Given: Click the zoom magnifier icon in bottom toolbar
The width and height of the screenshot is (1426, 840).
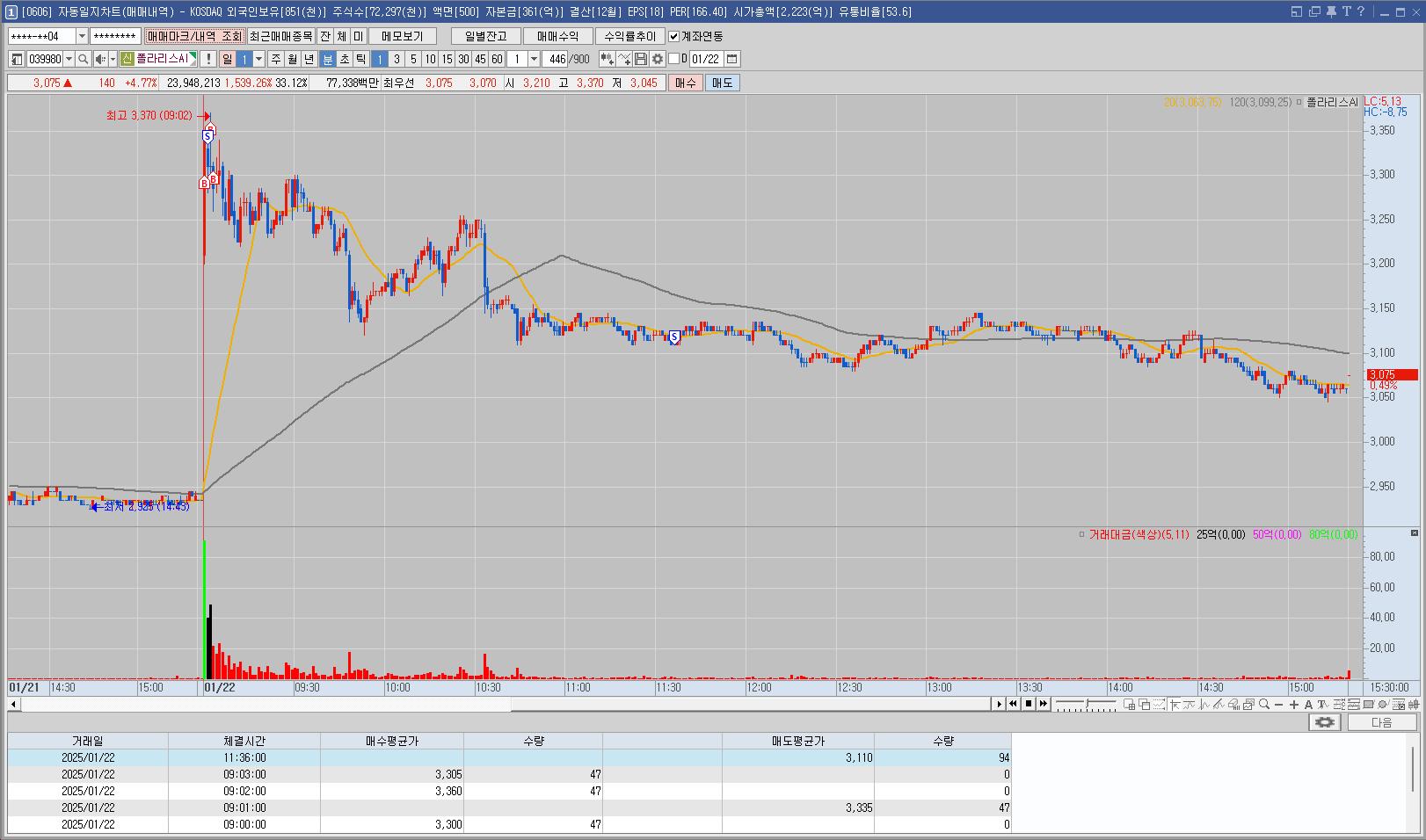Looking at the screenshot, I should pyautogui.click(x=1263, y=704).
